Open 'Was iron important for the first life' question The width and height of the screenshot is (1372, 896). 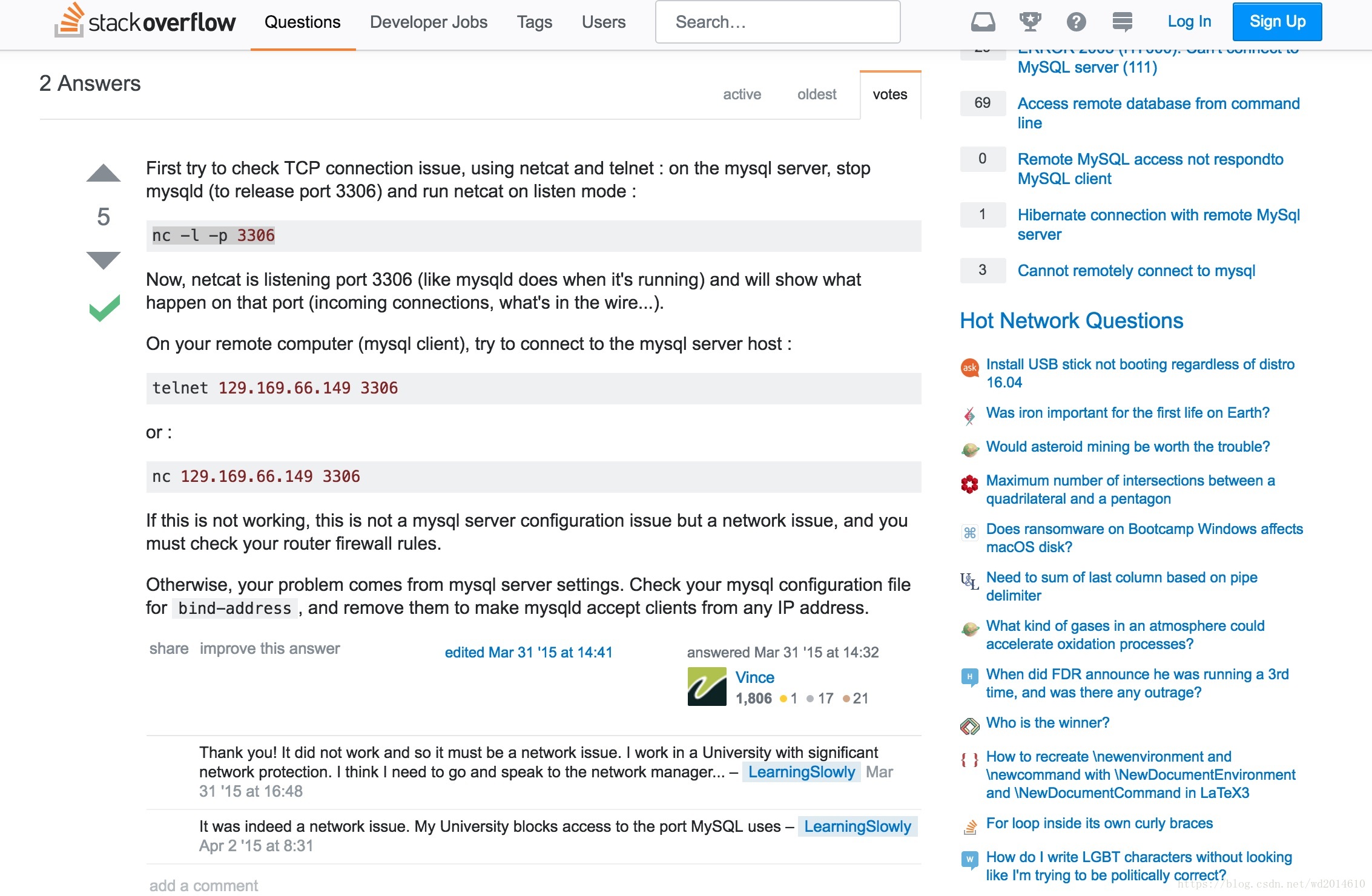click(x=1127, y=413)
